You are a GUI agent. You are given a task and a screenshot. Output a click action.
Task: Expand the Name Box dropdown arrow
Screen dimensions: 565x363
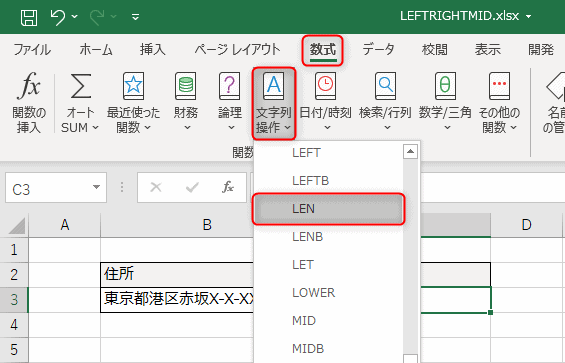pos(96,187)
